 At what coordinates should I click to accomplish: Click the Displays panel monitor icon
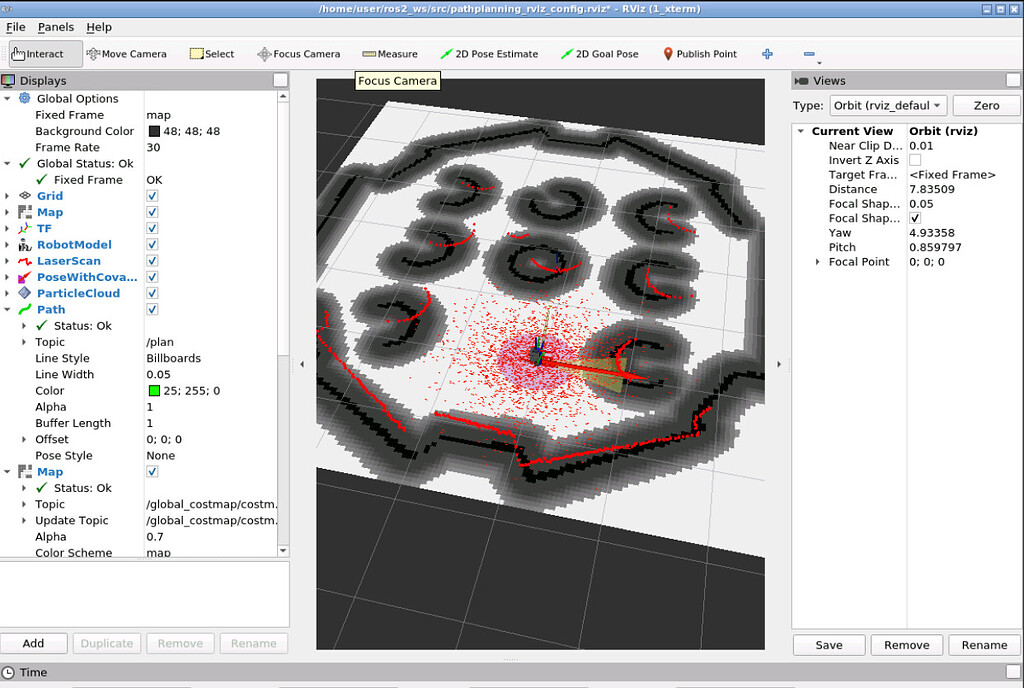click(8, 81)
